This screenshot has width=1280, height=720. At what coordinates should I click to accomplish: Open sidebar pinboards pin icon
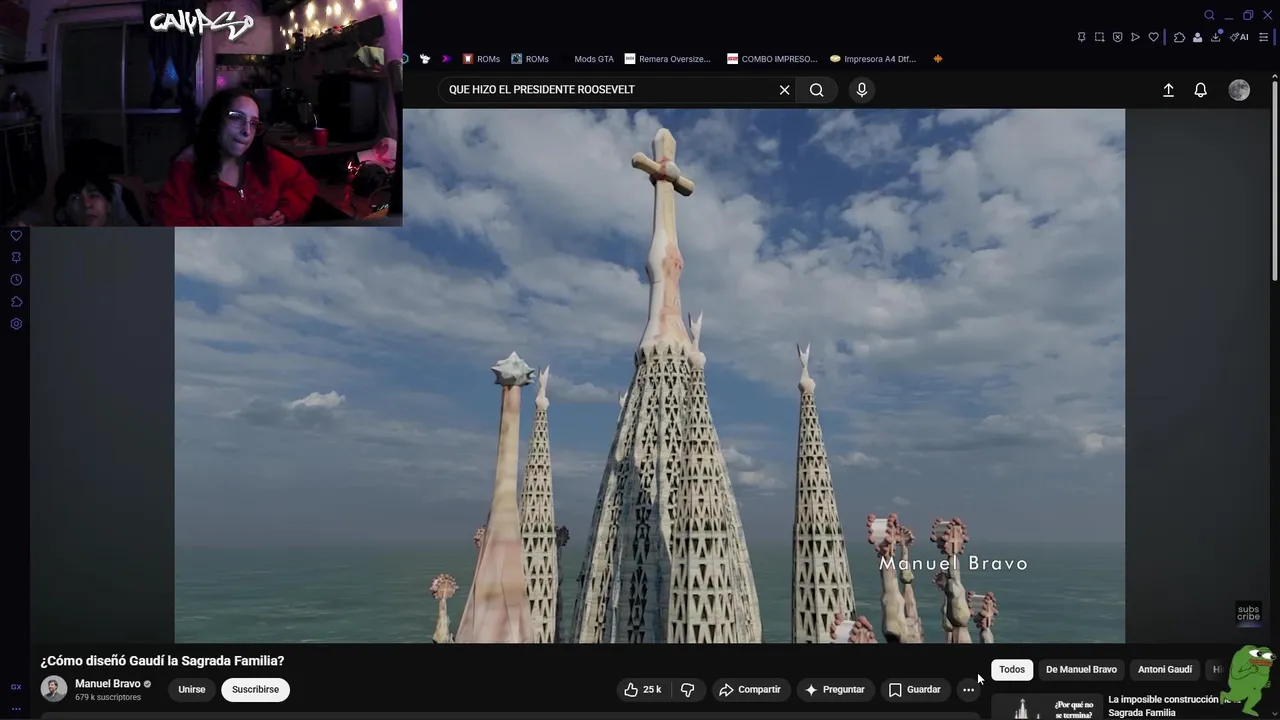point(16,258)
